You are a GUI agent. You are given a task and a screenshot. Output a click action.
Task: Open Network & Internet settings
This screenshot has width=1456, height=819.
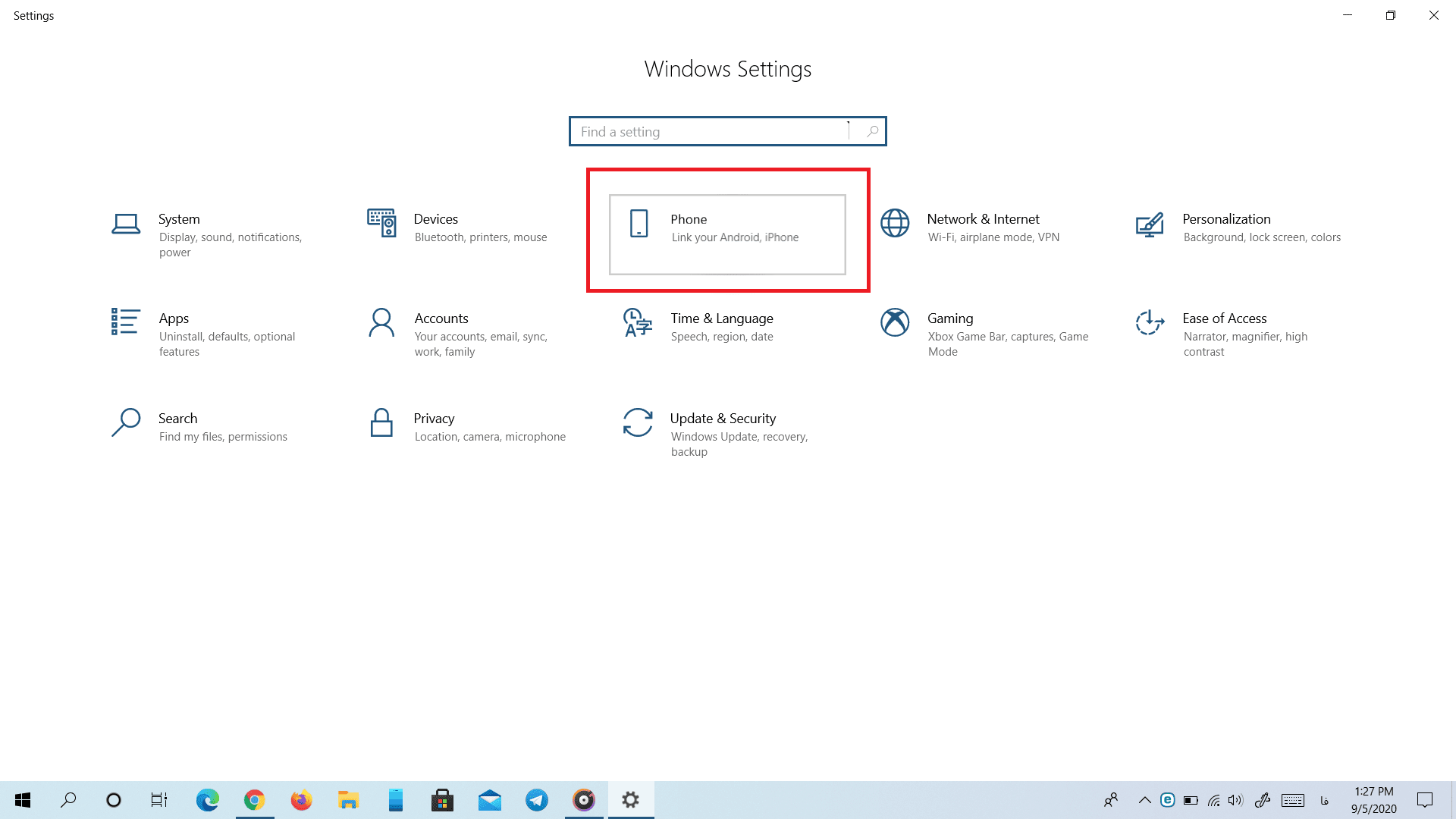pyautogui.click(x=983, y=234)
